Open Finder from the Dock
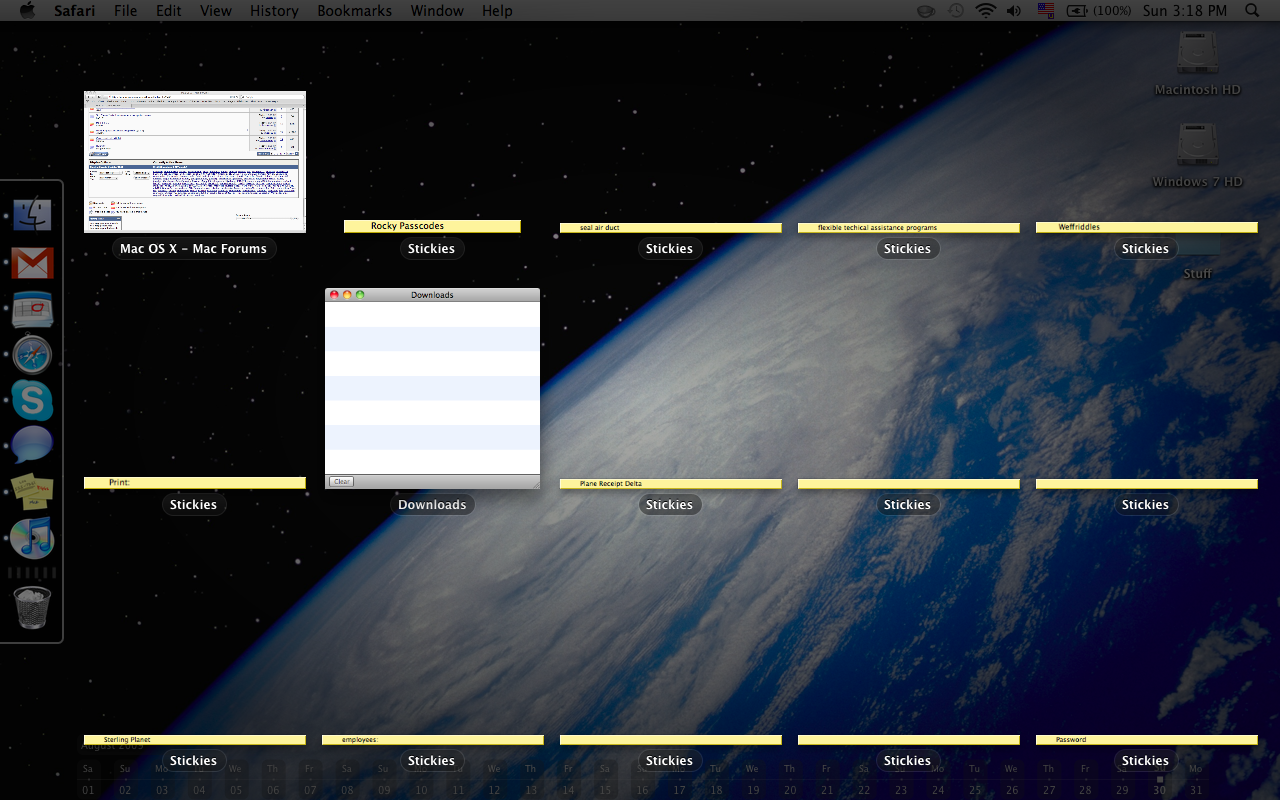1280x800 pixels. (x=32, y=214)
